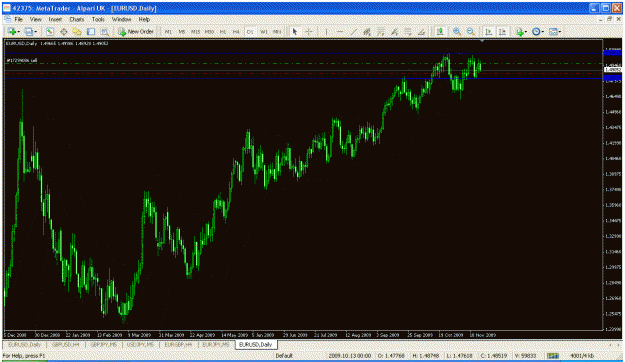Select the equidistant channel drawing tool
This screenshot has width=625, height=362.
point(367,31)
